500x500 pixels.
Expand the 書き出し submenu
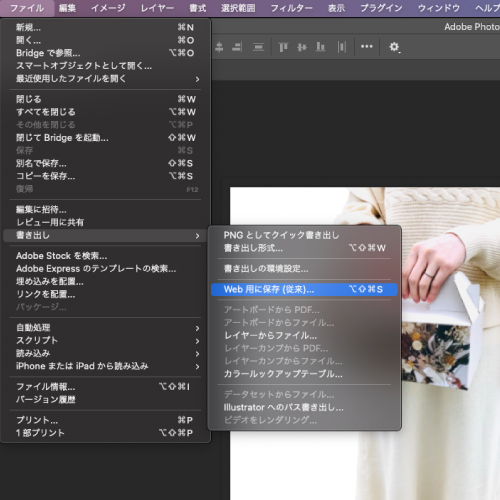click(105, 235)
